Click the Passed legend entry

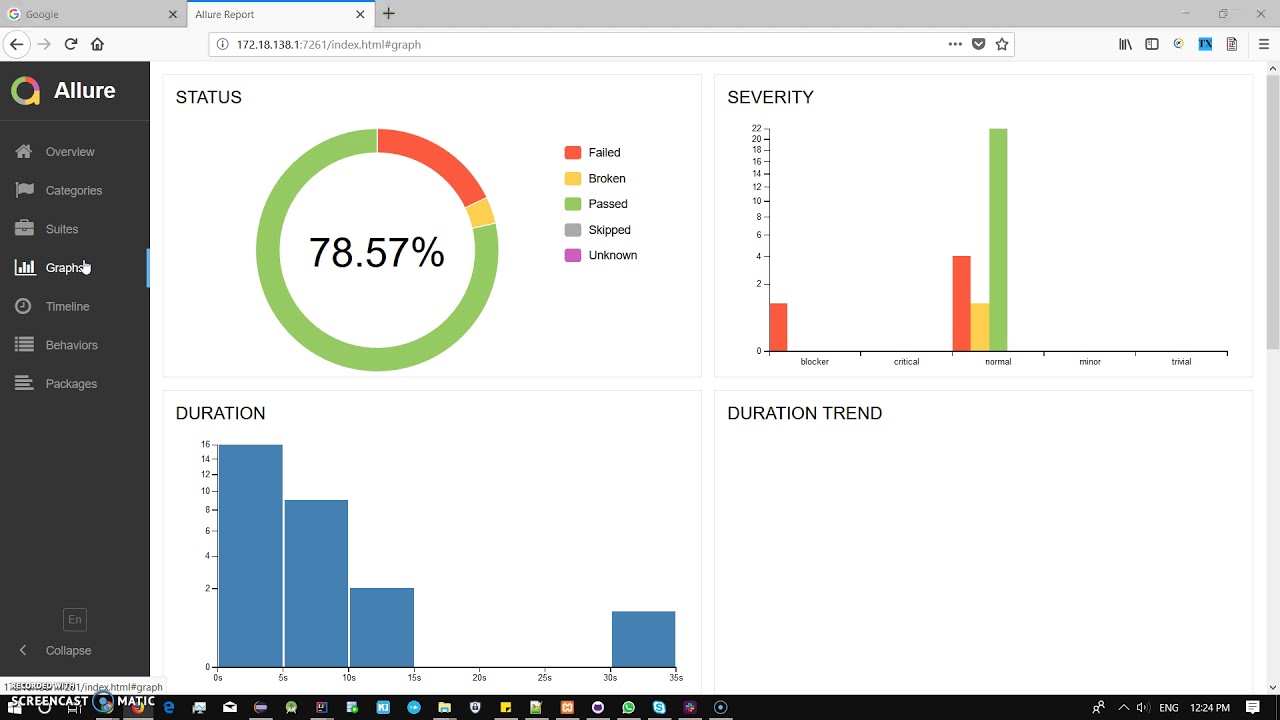tap(596, 204)
